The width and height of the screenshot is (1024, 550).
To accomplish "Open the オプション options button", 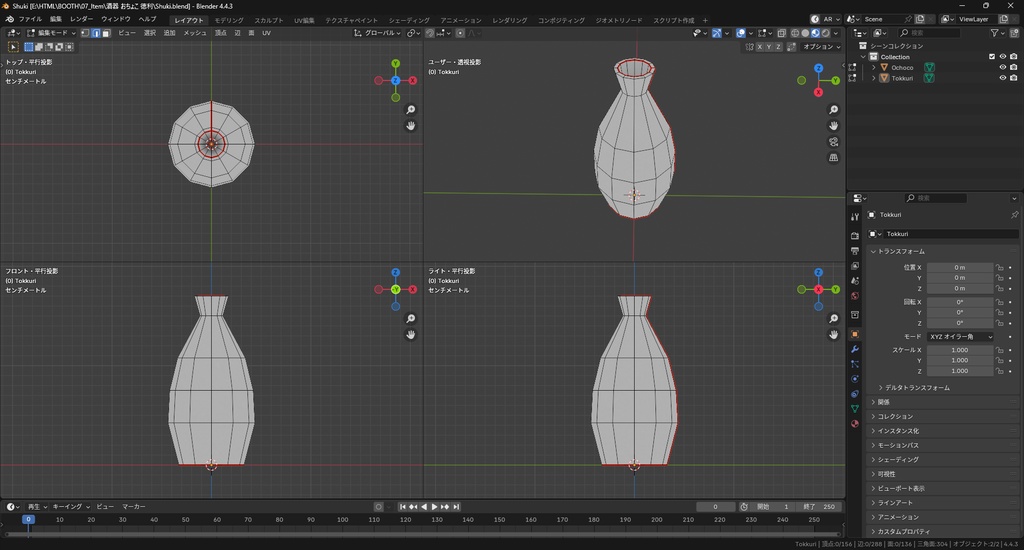I will tap(819, 47).
